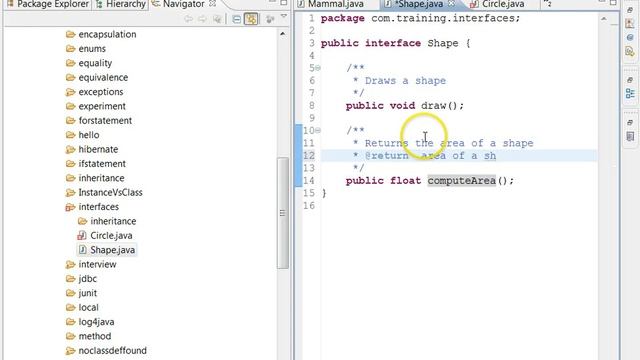This screenshot has height=360, width=640.
Task: Select the forstatement folder
Action: click(x=105, y=121)
